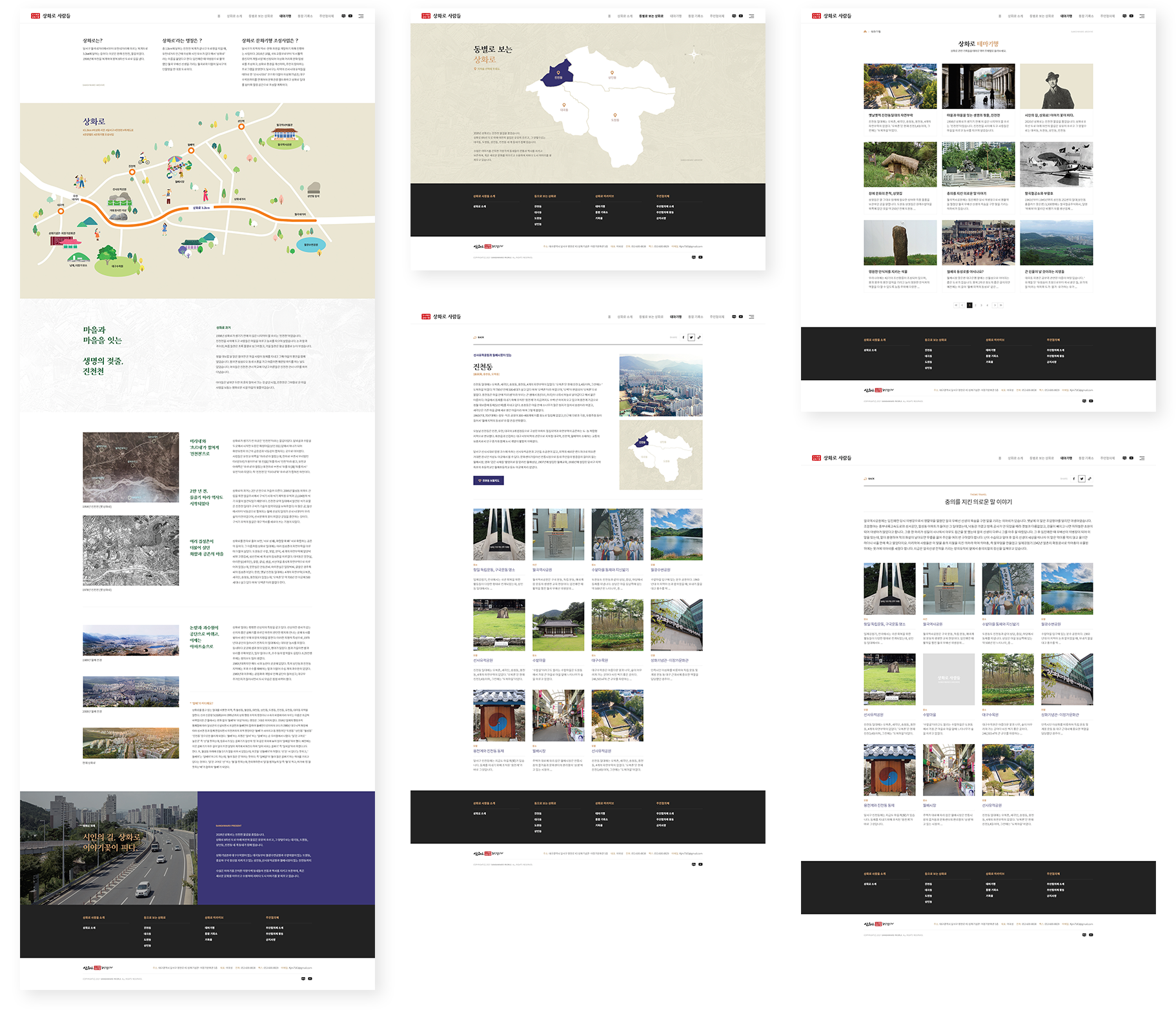This screenshot has height=1010, width=1176.
Task: Go to last page in 테마기행 pagination
Action: [x=1001, y=305]
